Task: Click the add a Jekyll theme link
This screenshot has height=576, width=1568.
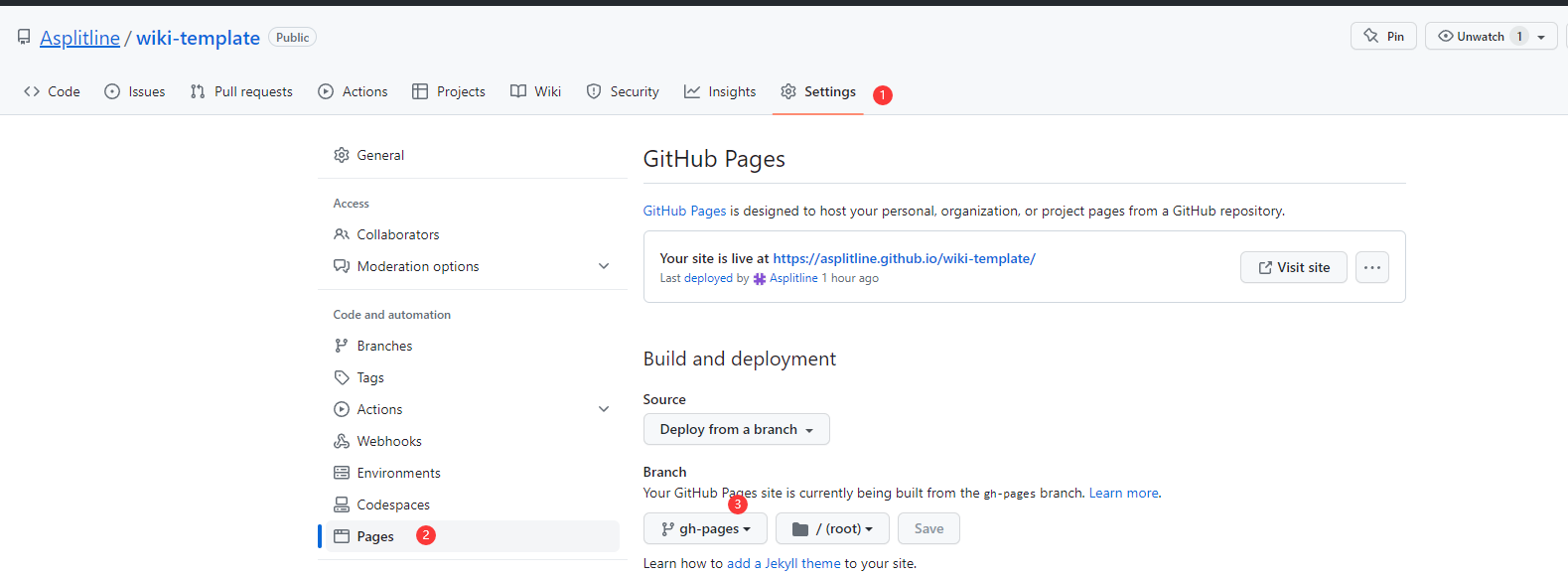Action: tap(784, 563)
